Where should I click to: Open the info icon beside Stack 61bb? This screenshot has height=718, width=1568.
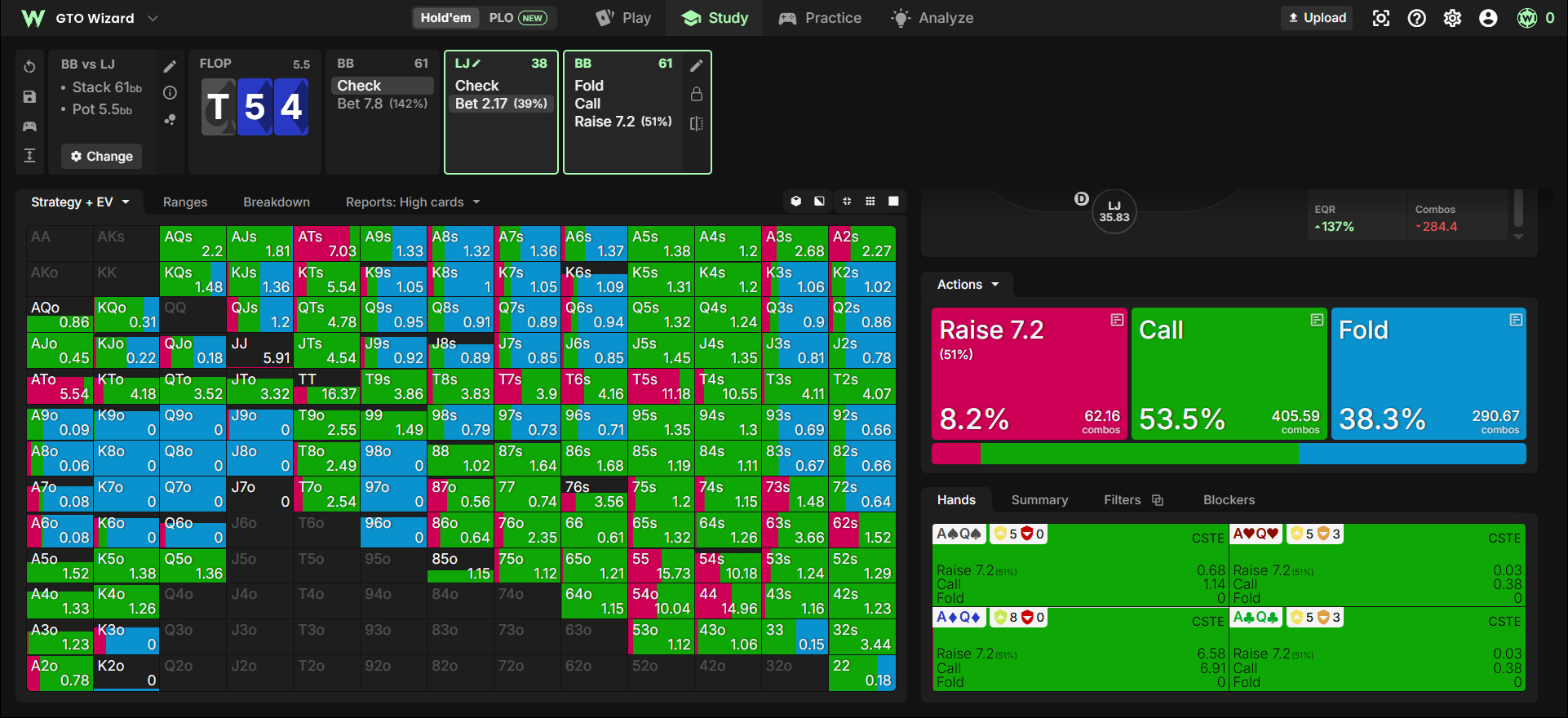pos(170,93)
